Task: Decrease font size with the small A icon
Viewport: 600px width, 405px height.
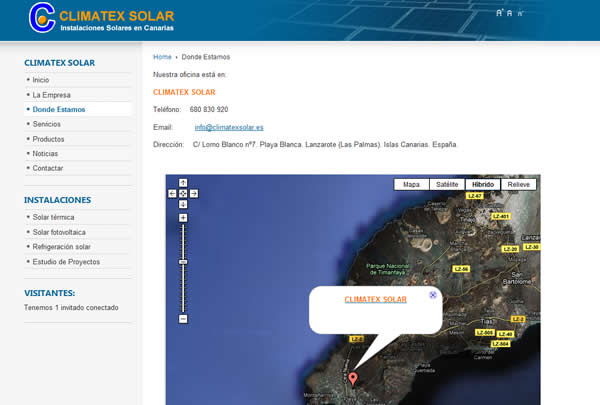Action: (520, 13)
